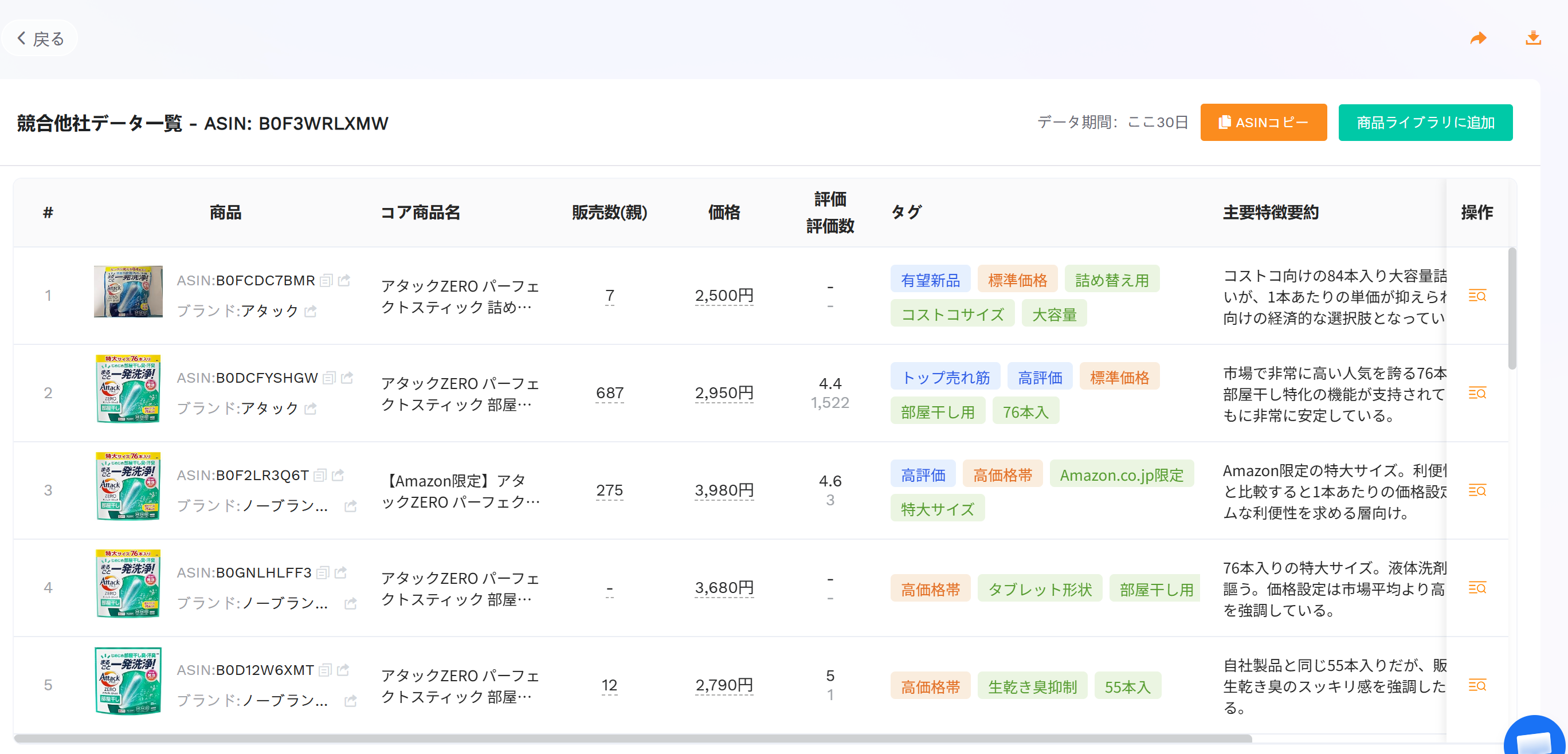Go back with the 戻る button

[x=40, y=39]
